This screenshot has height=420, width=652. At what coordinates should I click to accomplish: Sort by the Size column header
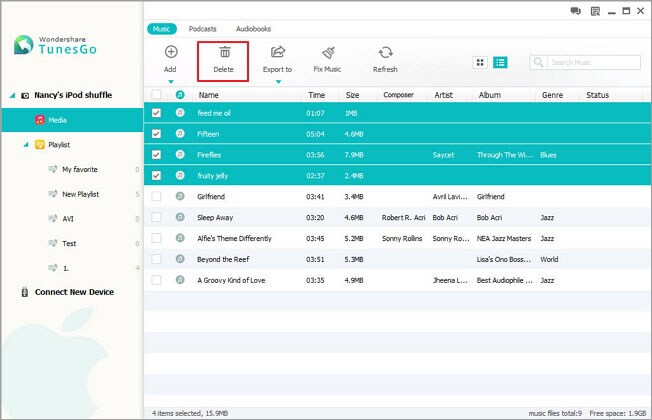[x=352, y=95]
